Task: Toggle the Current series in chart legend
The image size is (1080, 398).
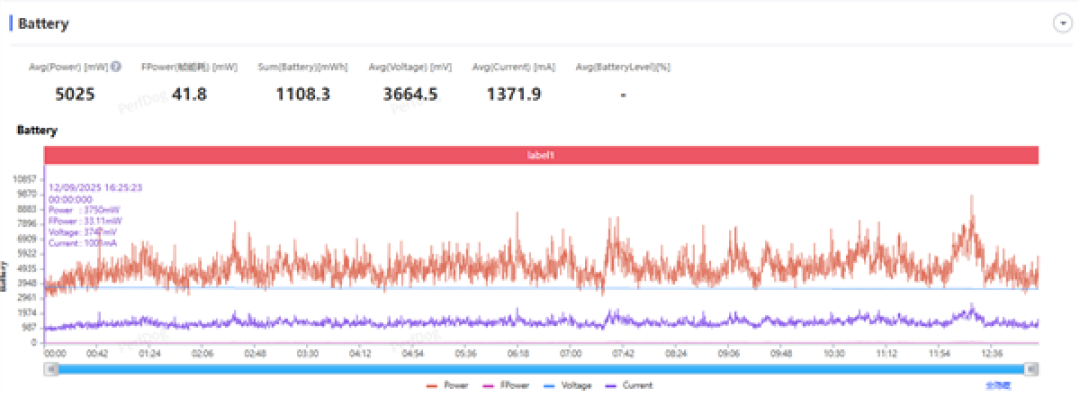Action: [628, 386]
